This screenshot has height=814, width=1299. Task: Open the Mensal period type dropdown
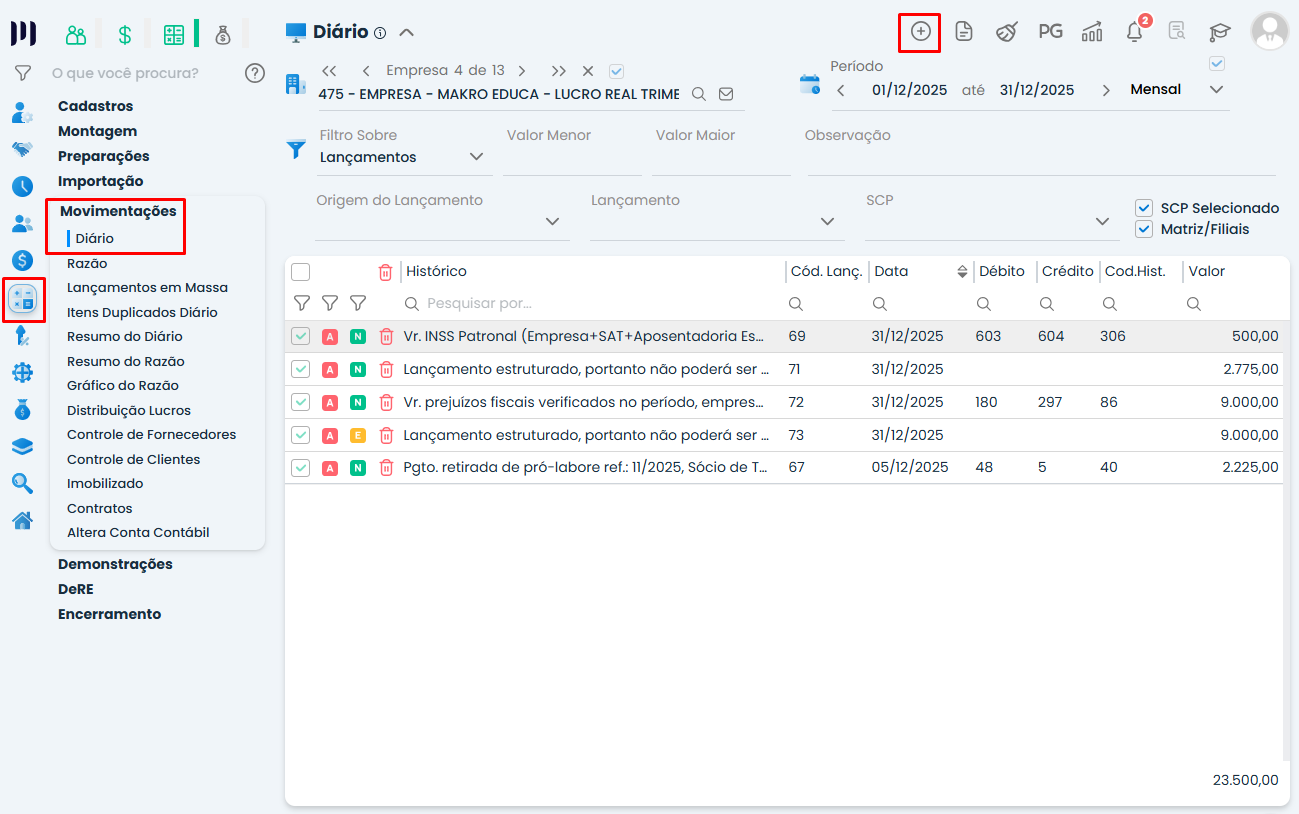(1177, 90)
